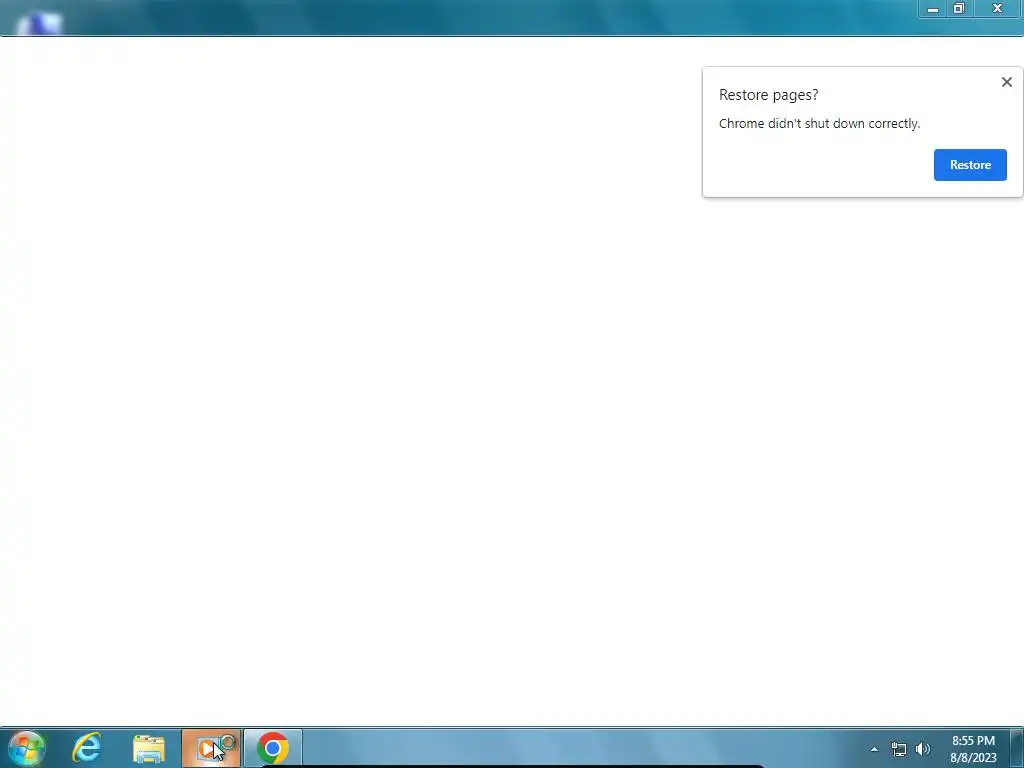Open the Windows Start menu
Image resolution: width=1024 pixels, height=768 pixels.
(27, 748)
